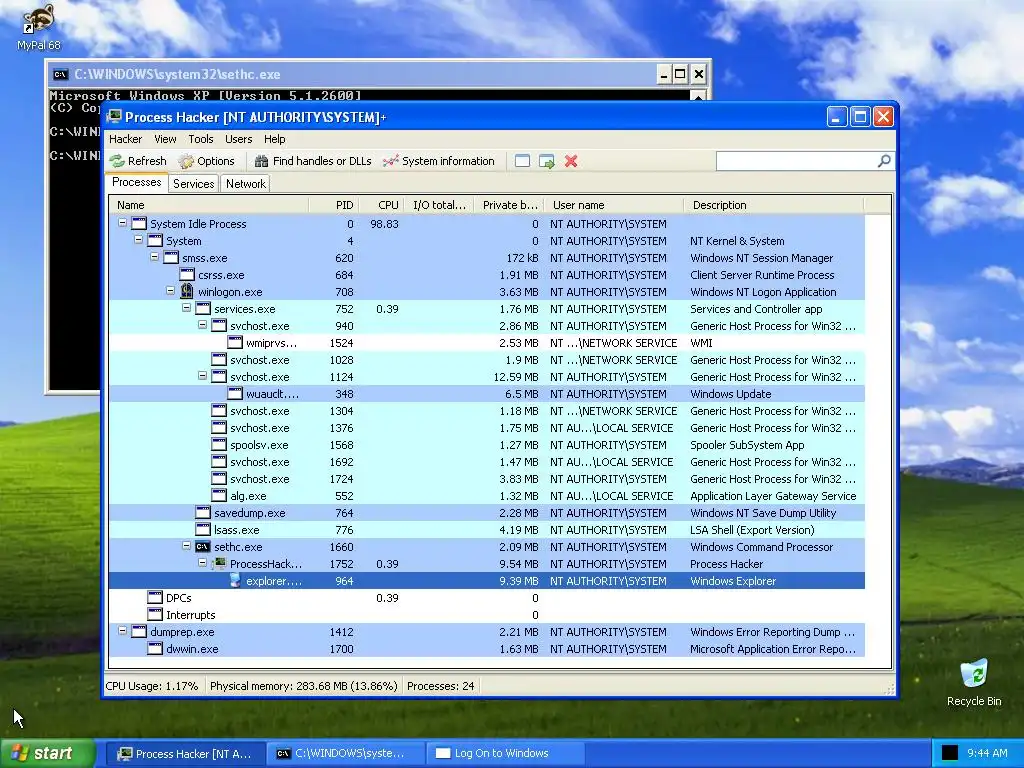Collapse the sethc.exe tree node
The width and height of the screenshot is (1024, 768).
(186, 546)
